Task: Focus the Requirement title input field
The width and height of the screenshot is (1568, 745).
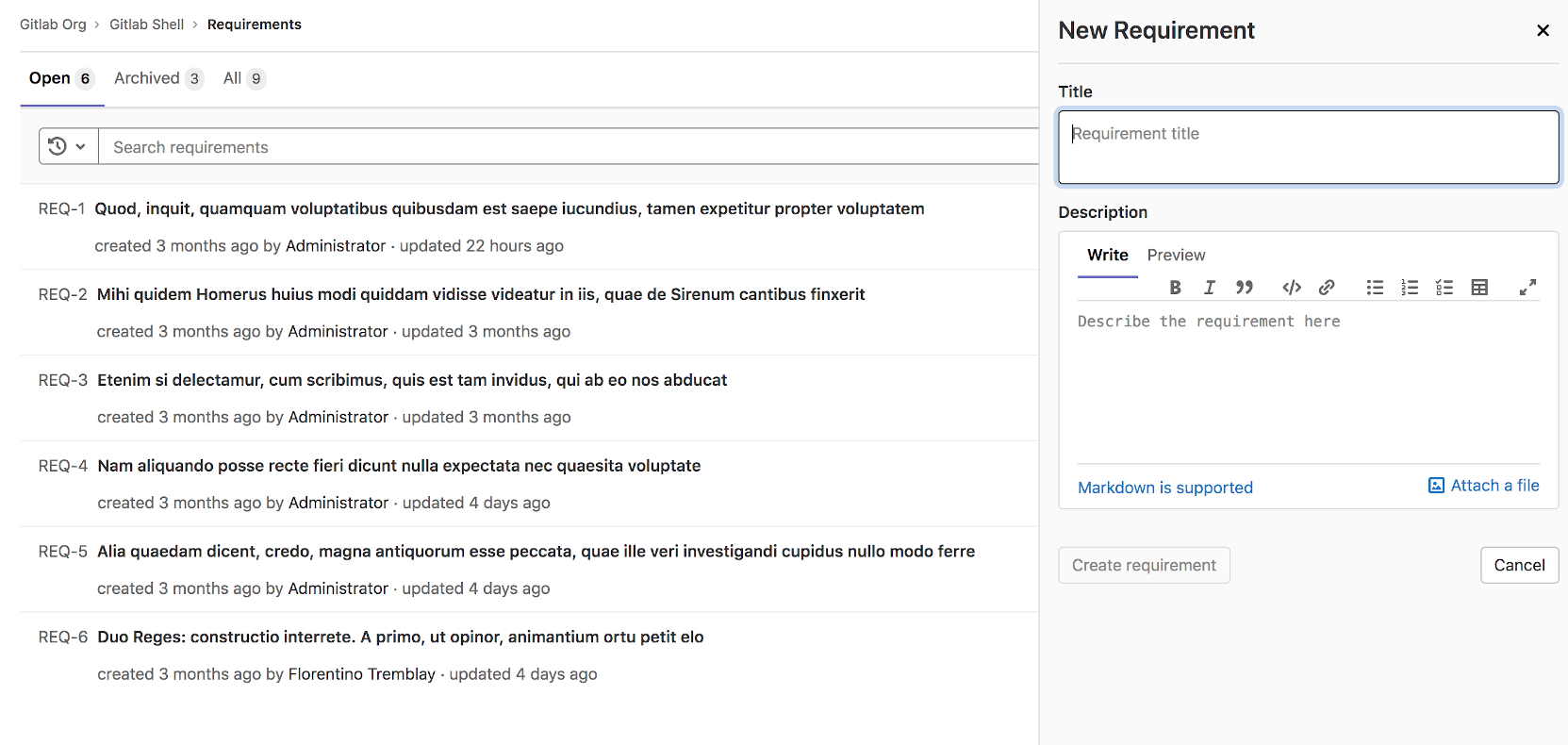Action: point(1308,147)
